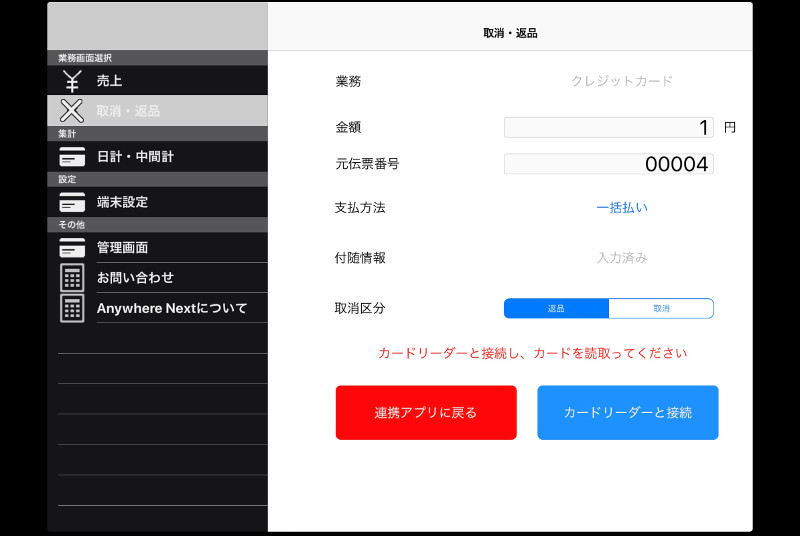This screenshot has height=536, width=800.
Task: Click the card icon beside 日計・中間計
Action: pyautogui.click(x=72, y=157)
